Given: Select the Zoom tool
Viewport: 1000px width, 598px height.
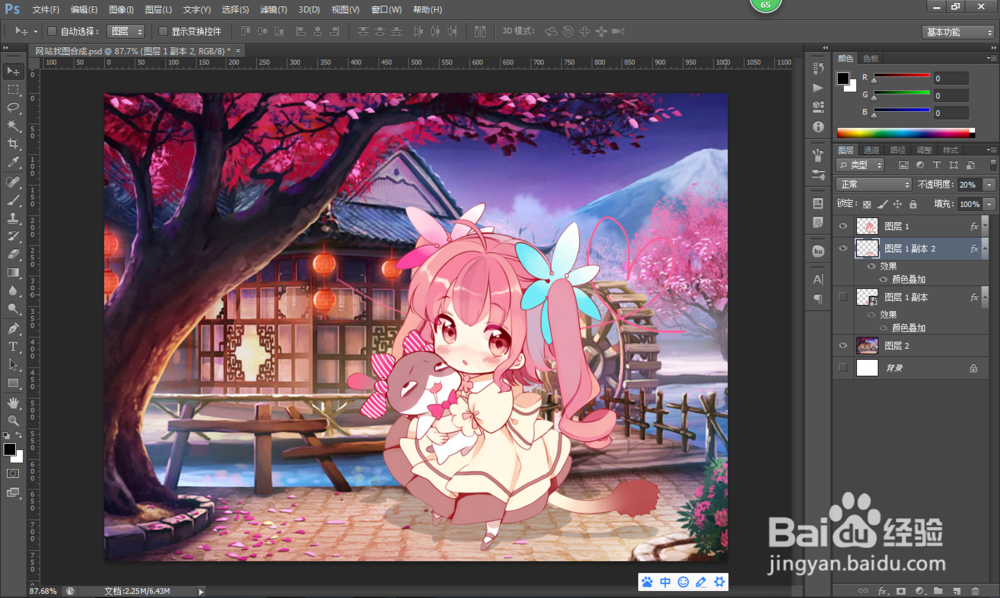Looking at the screenshot, I should pos(13,421).
